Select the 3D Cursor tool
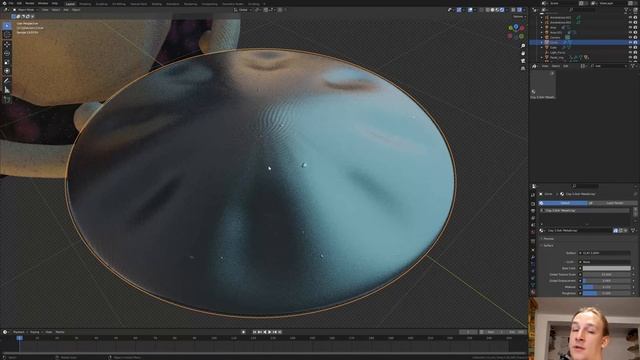640x360 pixels. pos(7,35)
